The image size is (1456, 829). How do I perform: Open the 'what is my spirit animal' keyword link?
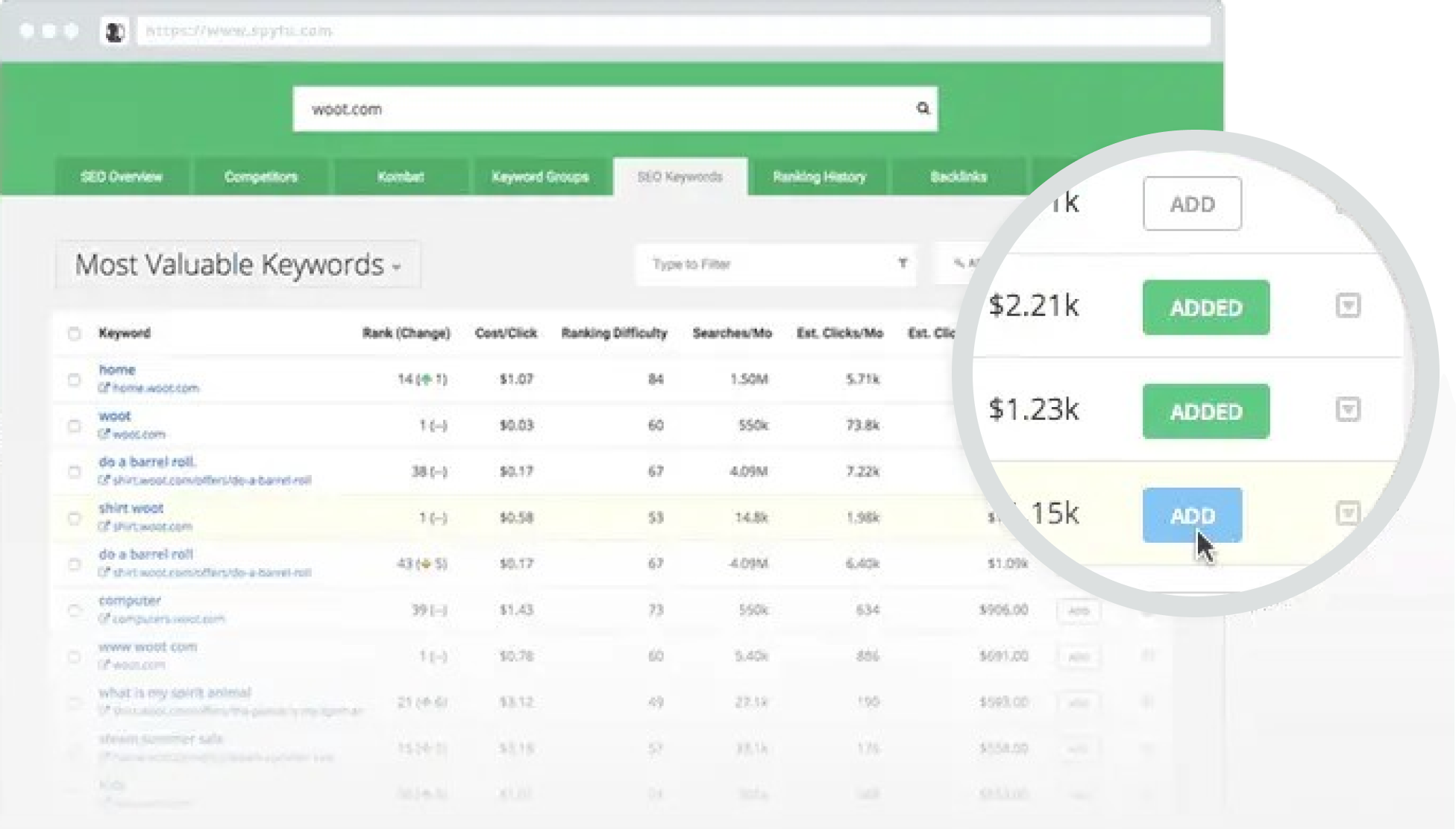pyautogui.click(x=175, y=693)
